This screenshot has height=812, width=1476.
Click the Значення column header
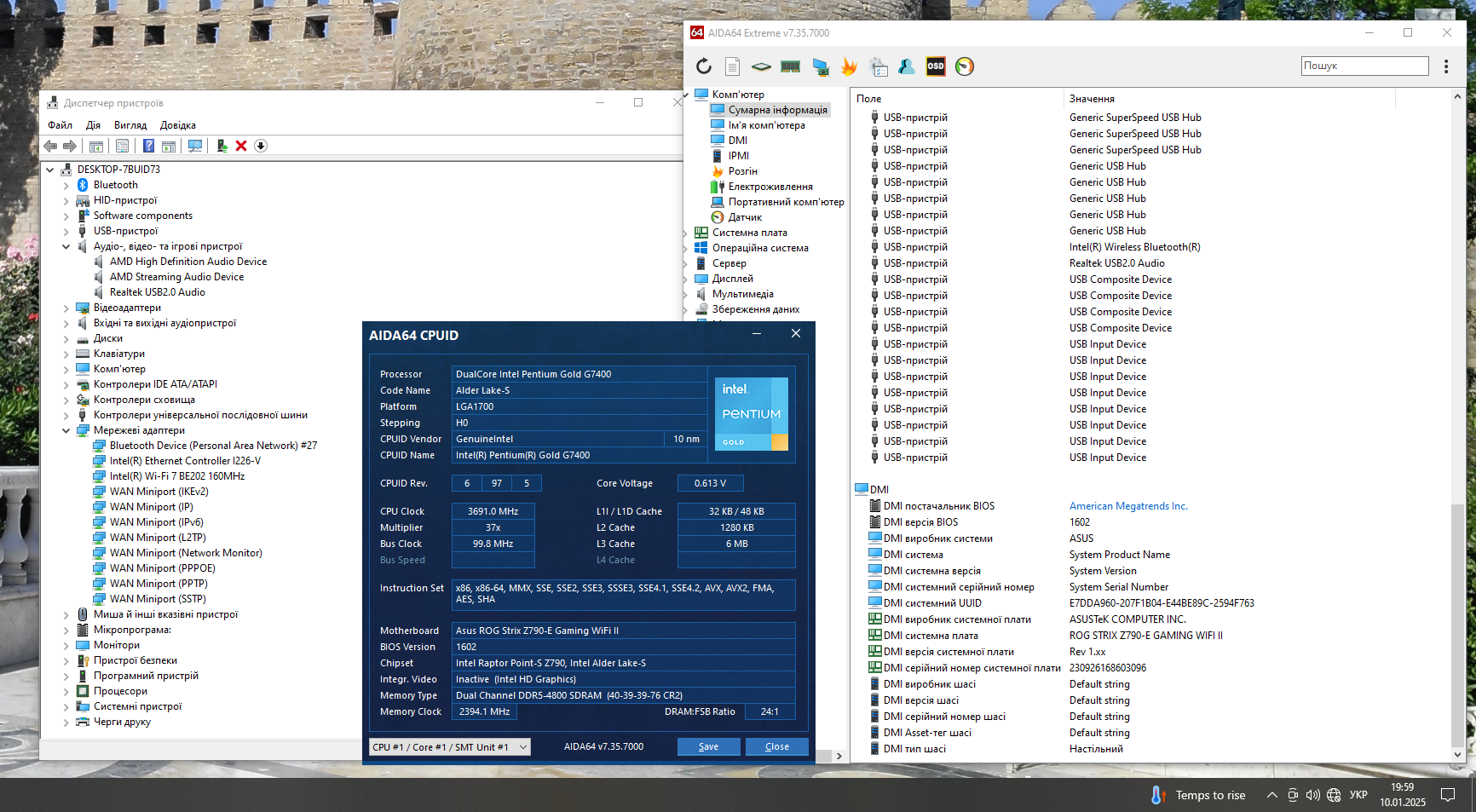1230,99
